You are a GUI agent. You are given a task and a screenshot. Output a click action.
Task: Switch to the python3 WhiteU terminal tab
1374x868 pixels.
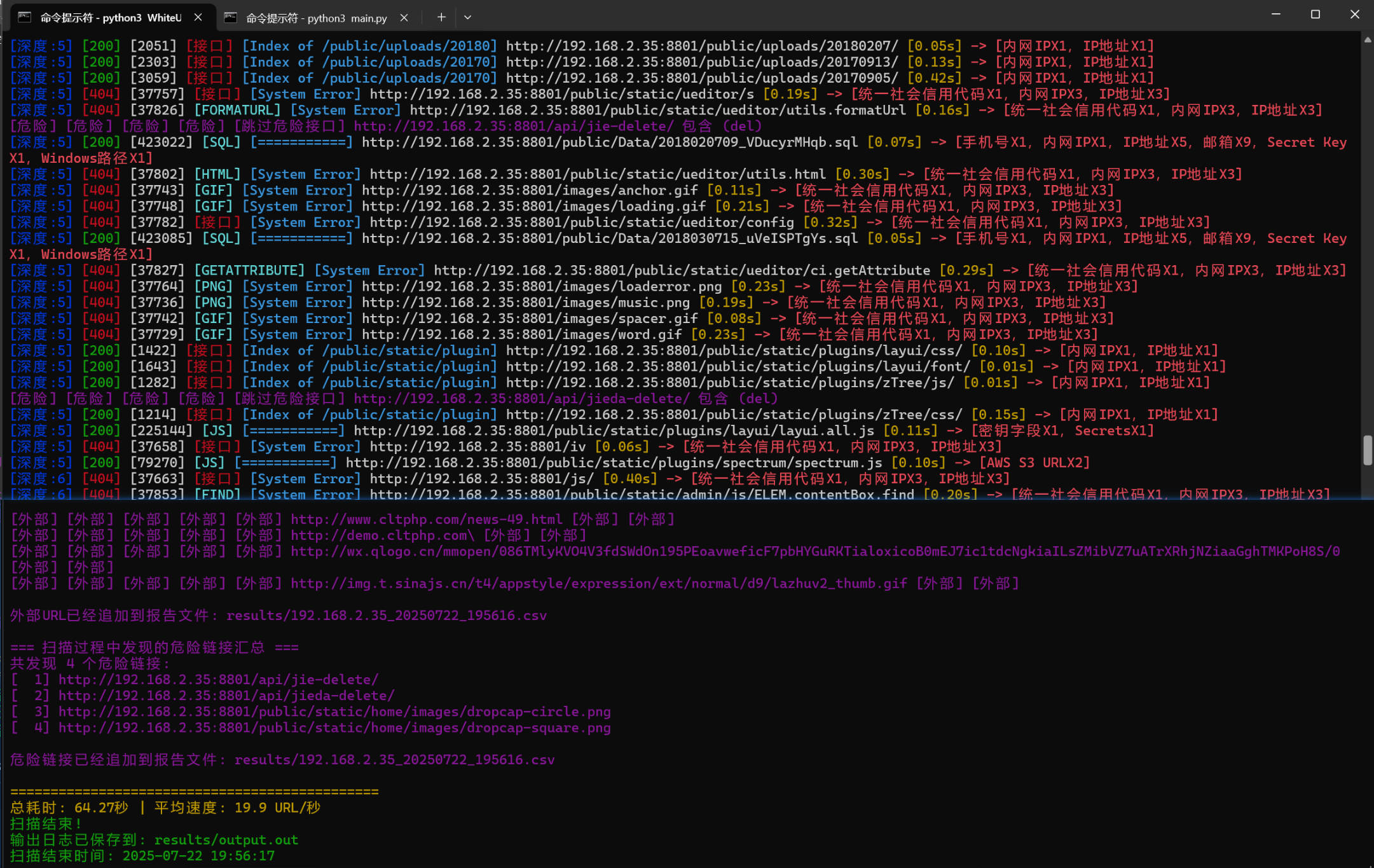(111, 17)
